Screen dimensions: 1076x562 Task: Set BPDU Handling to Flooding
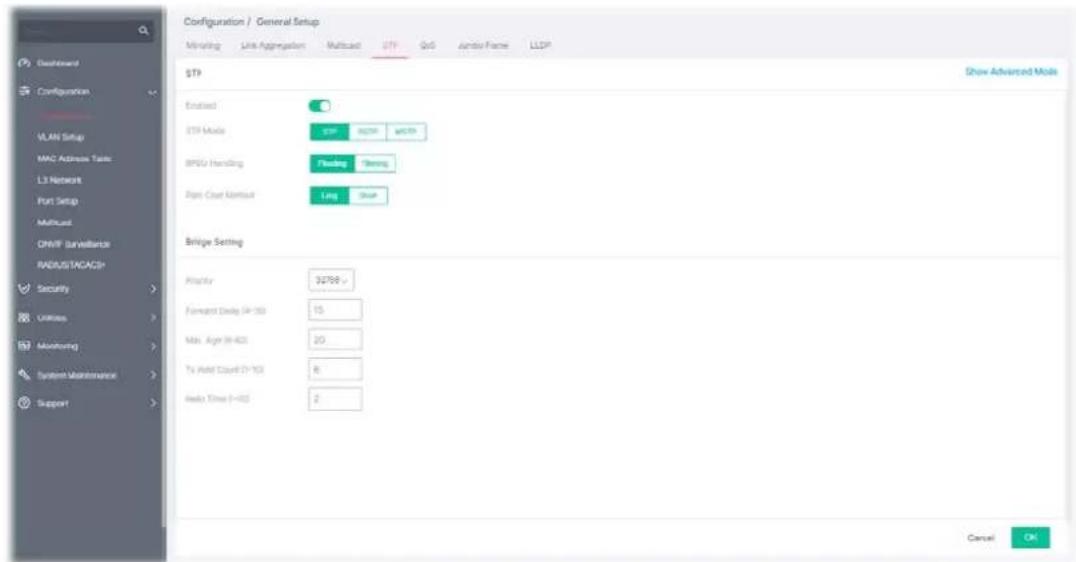pos(332,163)
